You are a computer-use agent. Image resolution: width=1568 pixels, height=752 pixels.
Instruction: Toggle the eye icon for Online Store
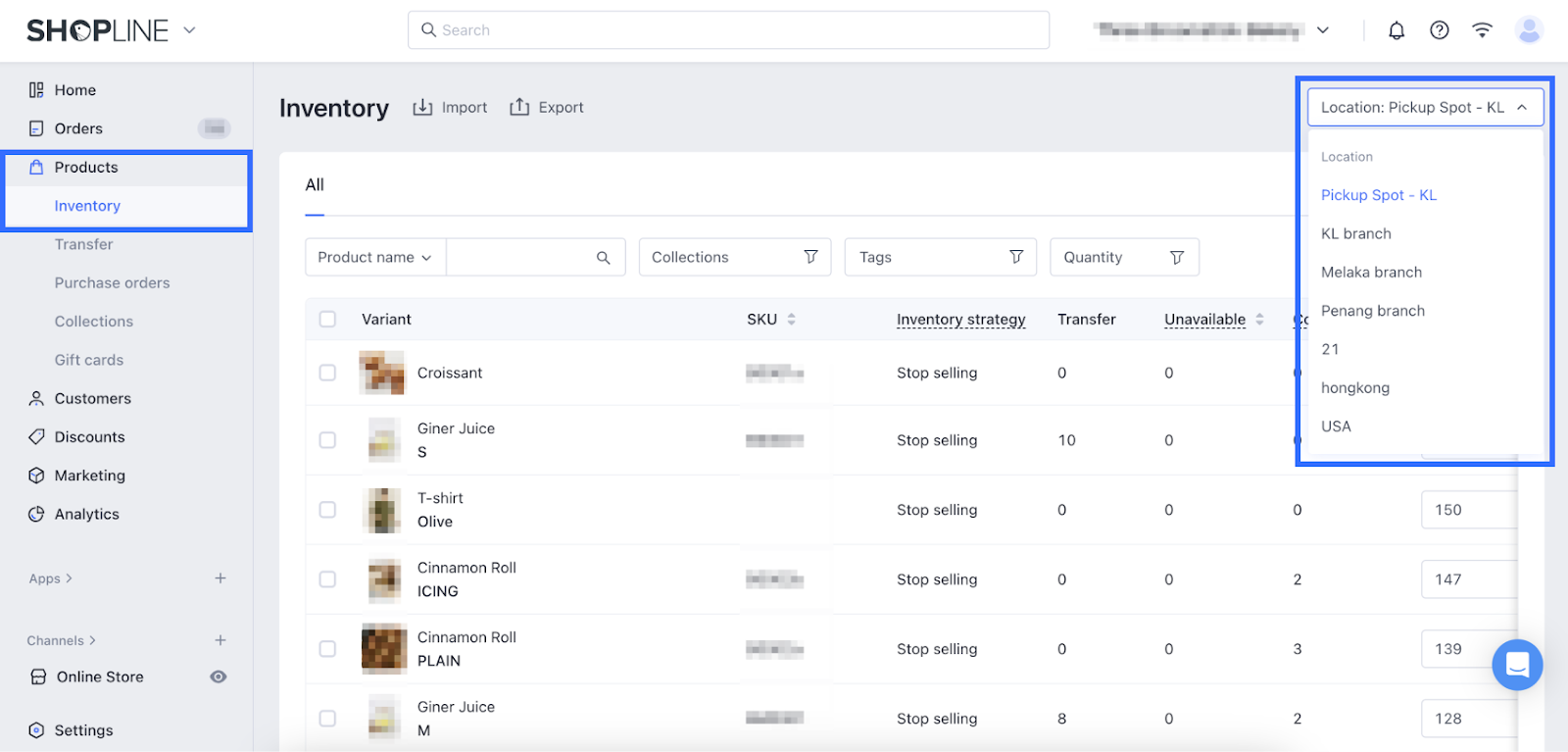pyautogui.click(x=219, y=677)
